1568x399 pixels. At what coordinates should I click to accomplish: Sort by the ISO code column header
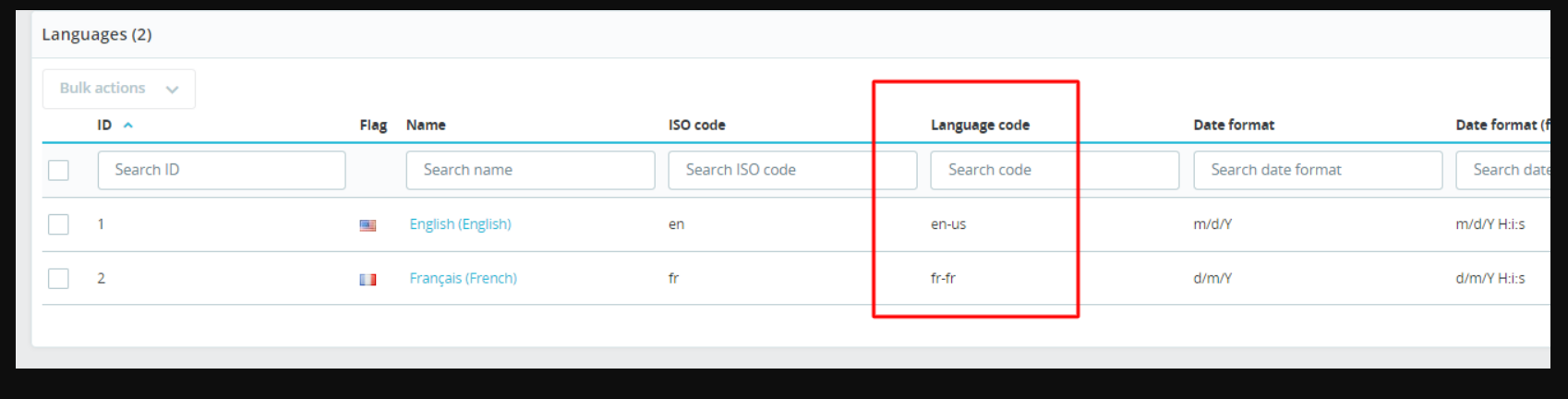click(696, 125)
